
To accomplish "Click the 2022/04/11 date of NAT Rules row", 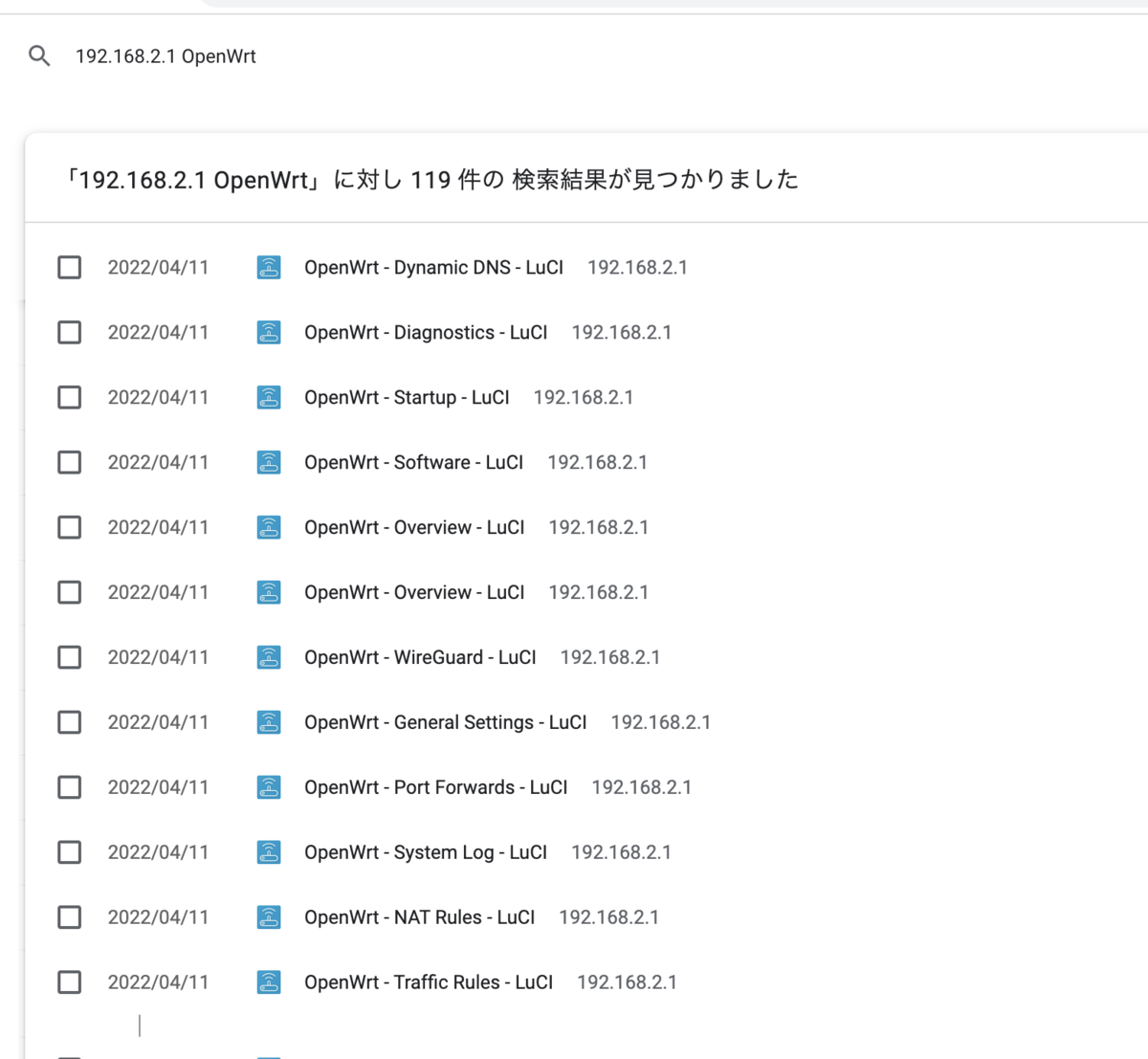I will click(158, 918).
